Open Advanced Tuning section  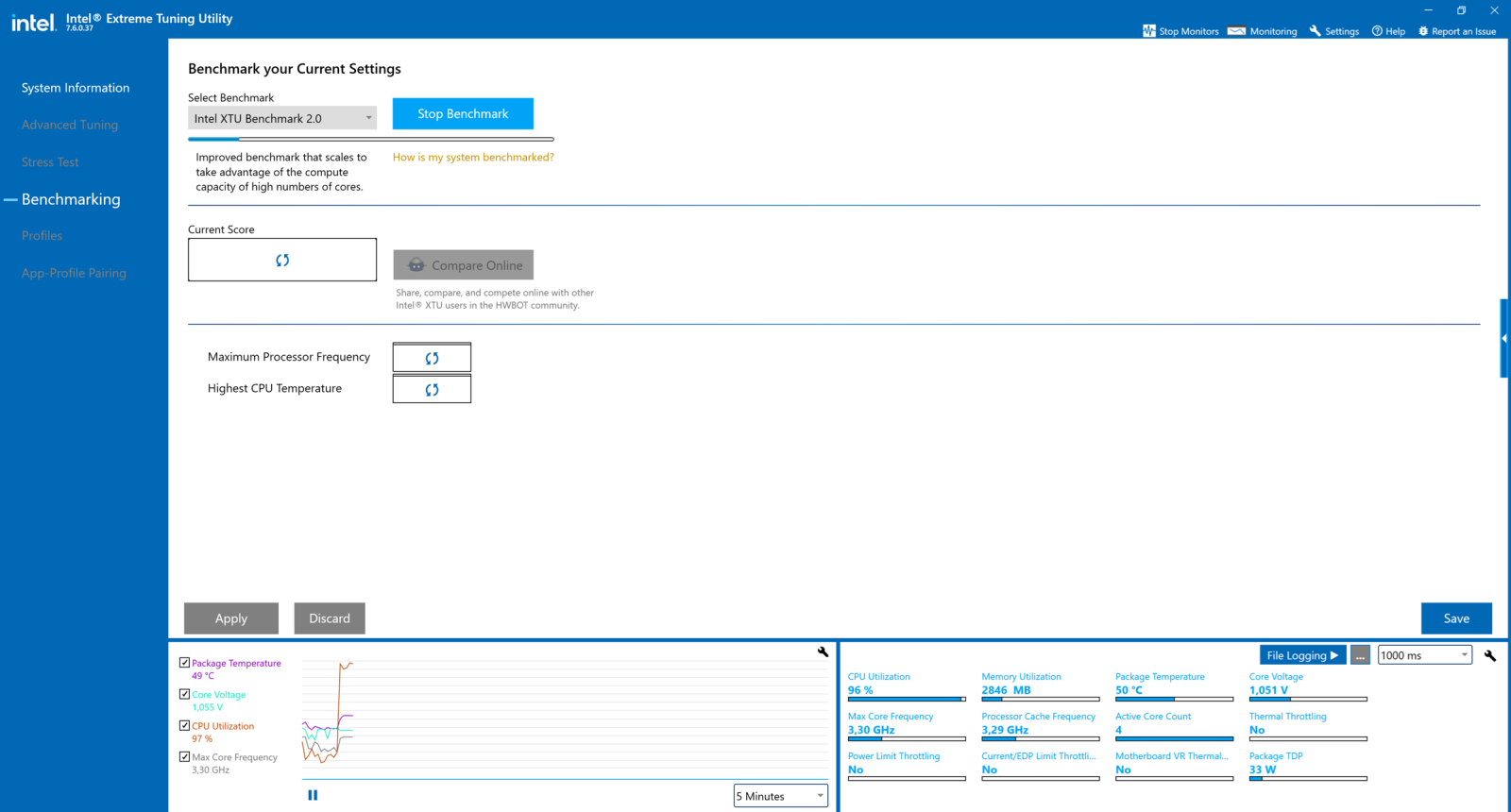tap(70, 125)
